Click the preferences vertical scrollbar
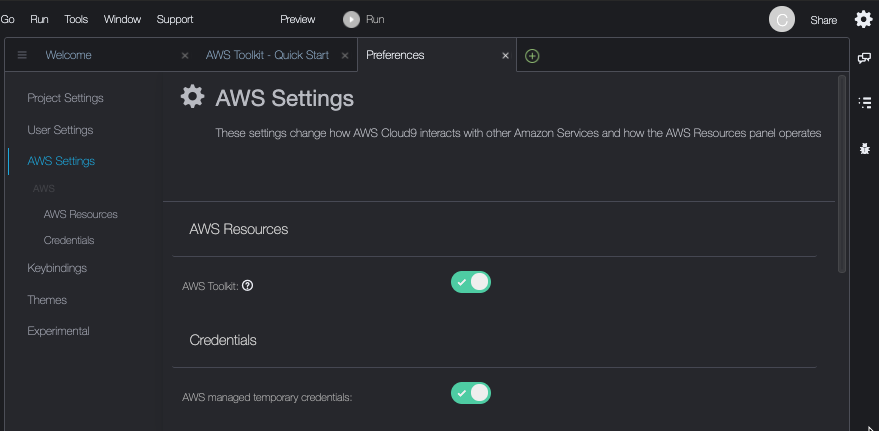Image resolution: width=879 pixels, height=431 pixels. coord(841,174)
